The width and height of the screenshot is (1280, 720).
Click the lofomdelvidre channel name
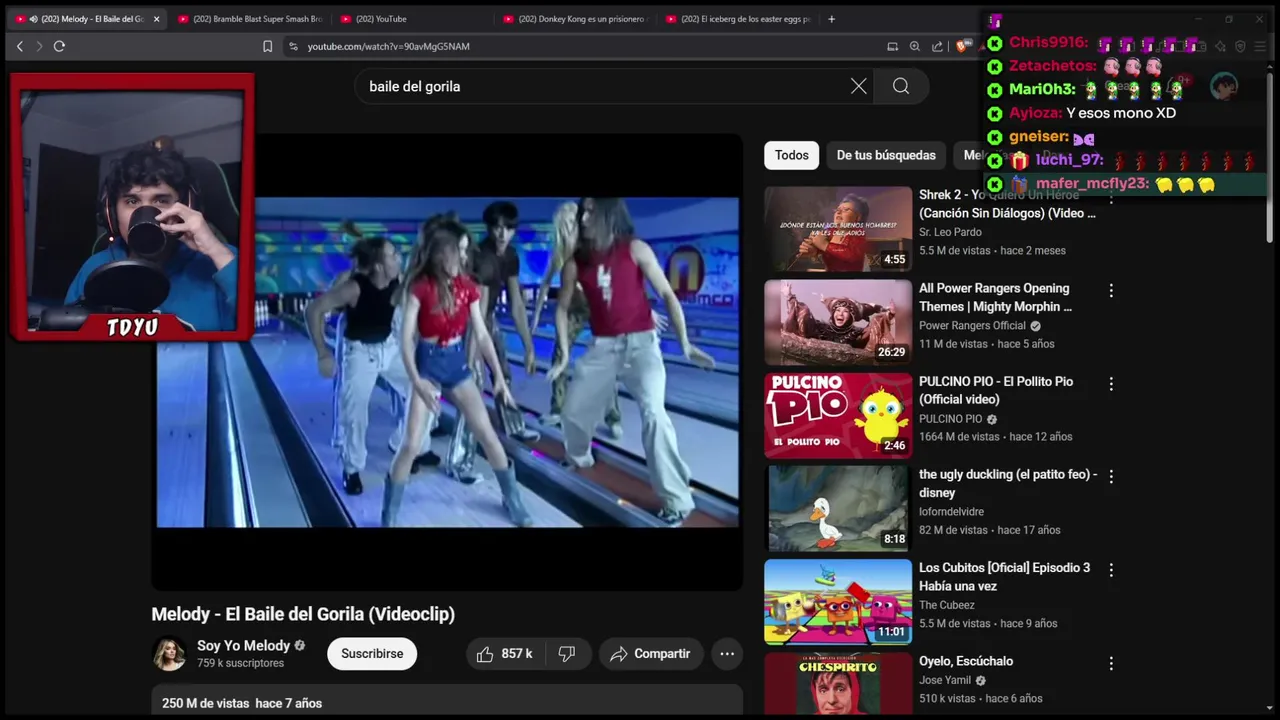click(951, 512)
